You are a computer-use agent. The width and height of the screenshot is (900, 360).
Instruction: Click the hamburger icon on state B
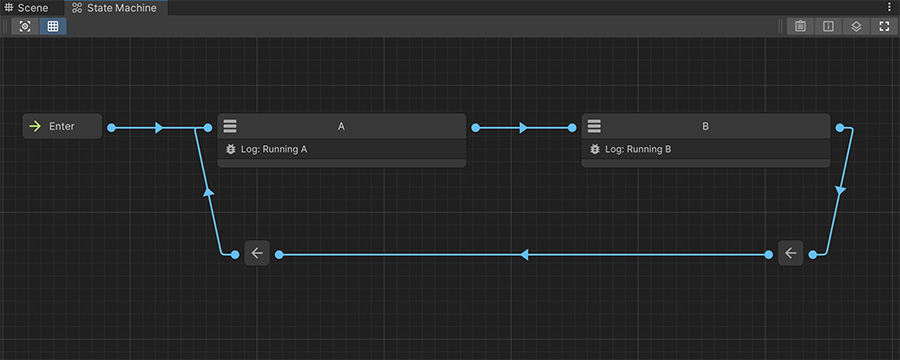[x=595, y=126]
